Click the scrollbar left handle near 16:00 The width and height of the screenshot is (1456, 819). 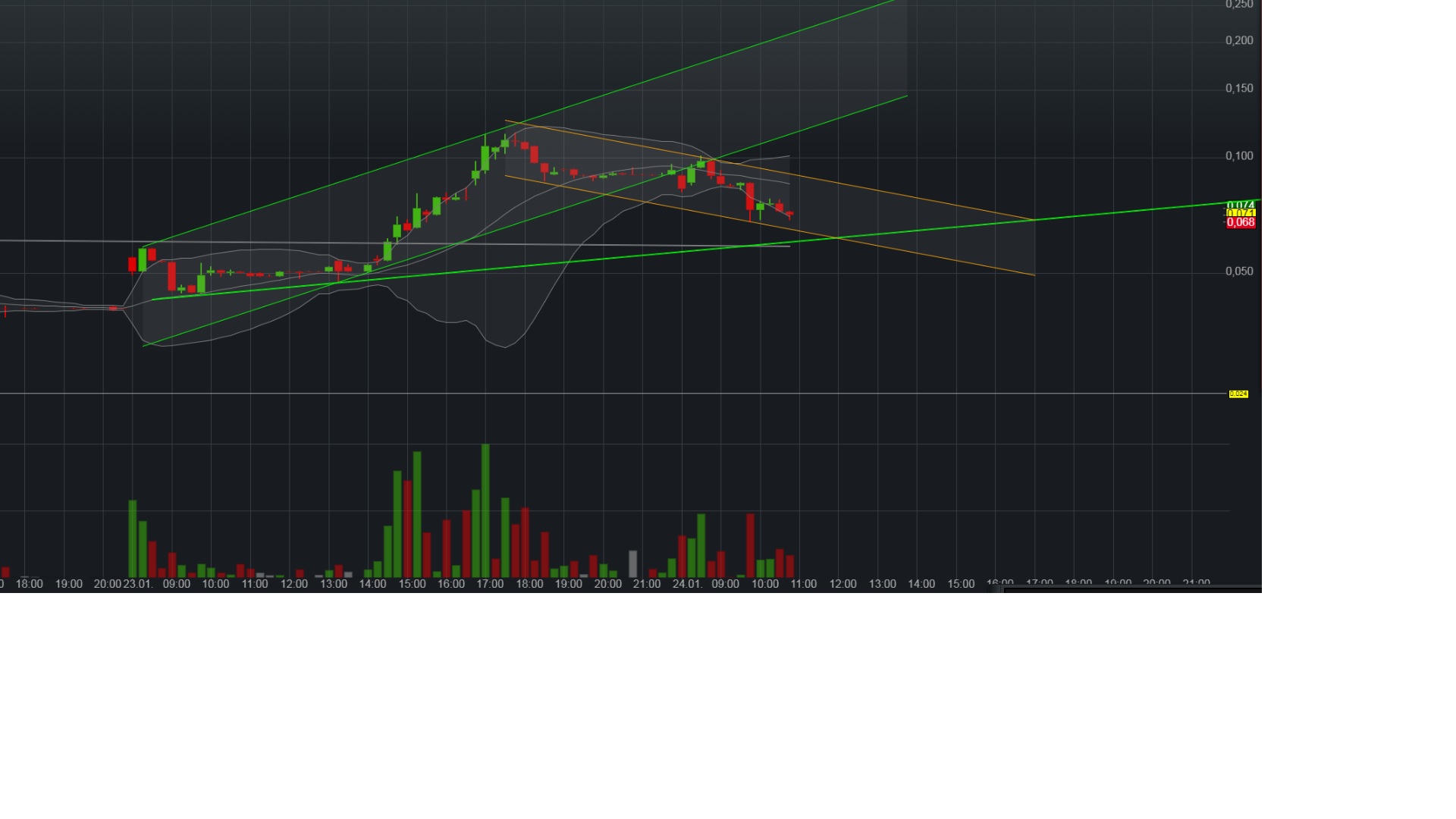point(996,589)
